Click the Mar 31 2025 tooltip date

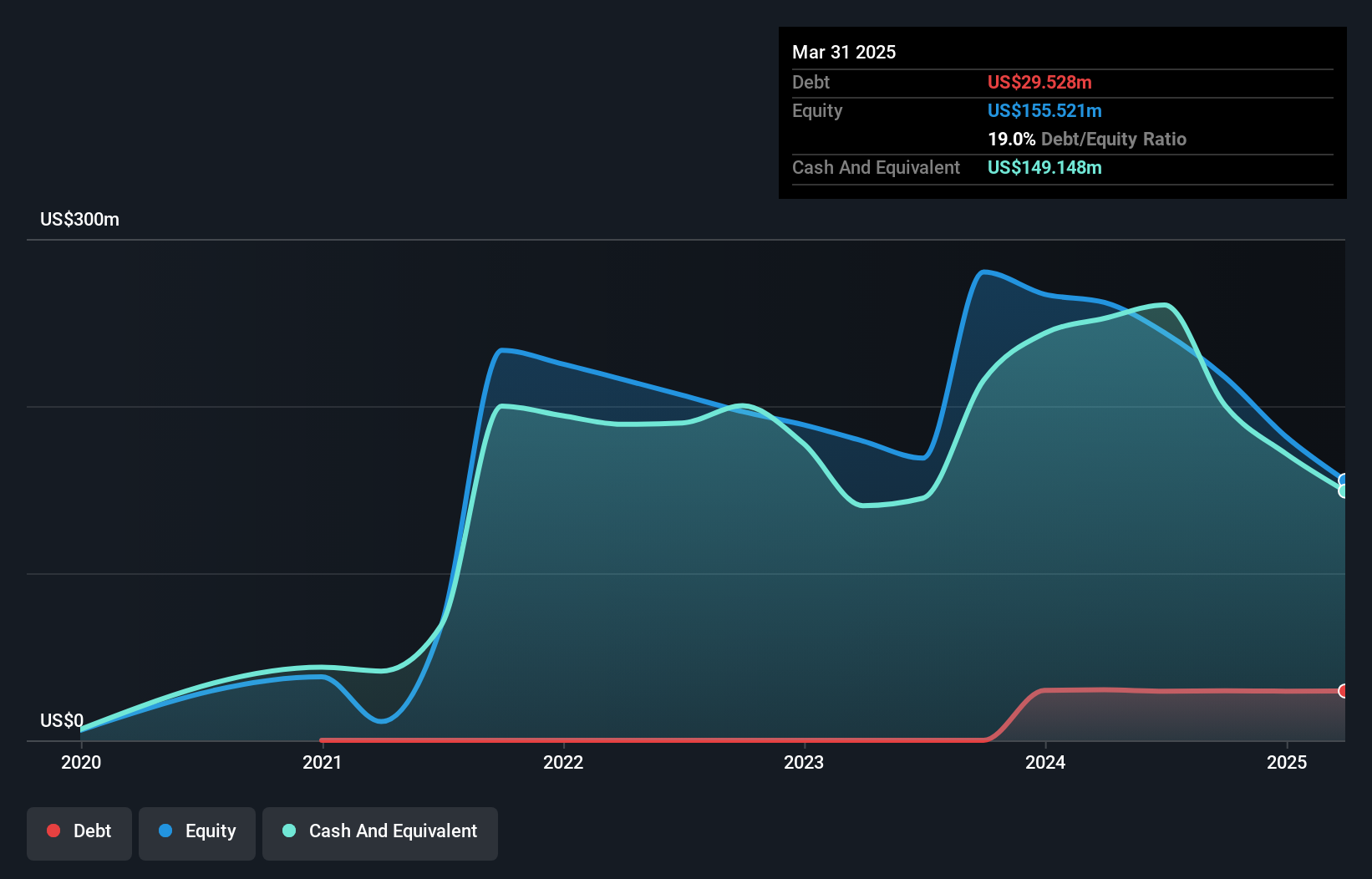[844, 52]
